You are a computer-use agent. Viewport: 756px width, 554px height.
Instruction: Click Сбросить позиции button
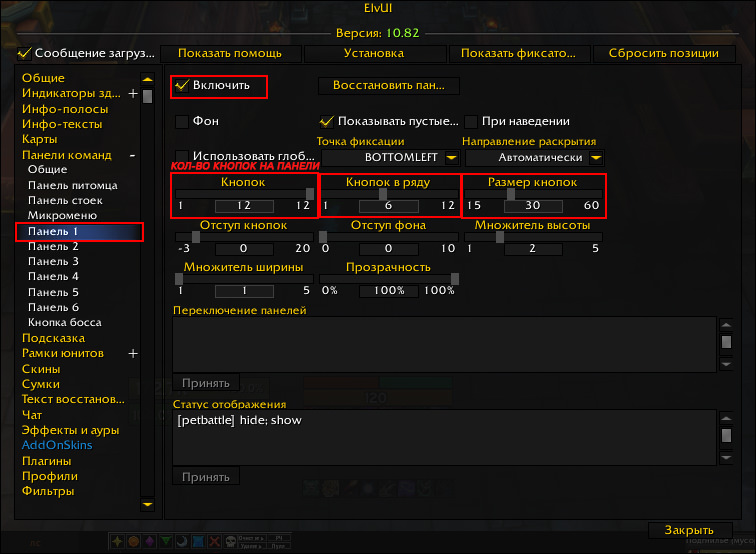point(664,54)
